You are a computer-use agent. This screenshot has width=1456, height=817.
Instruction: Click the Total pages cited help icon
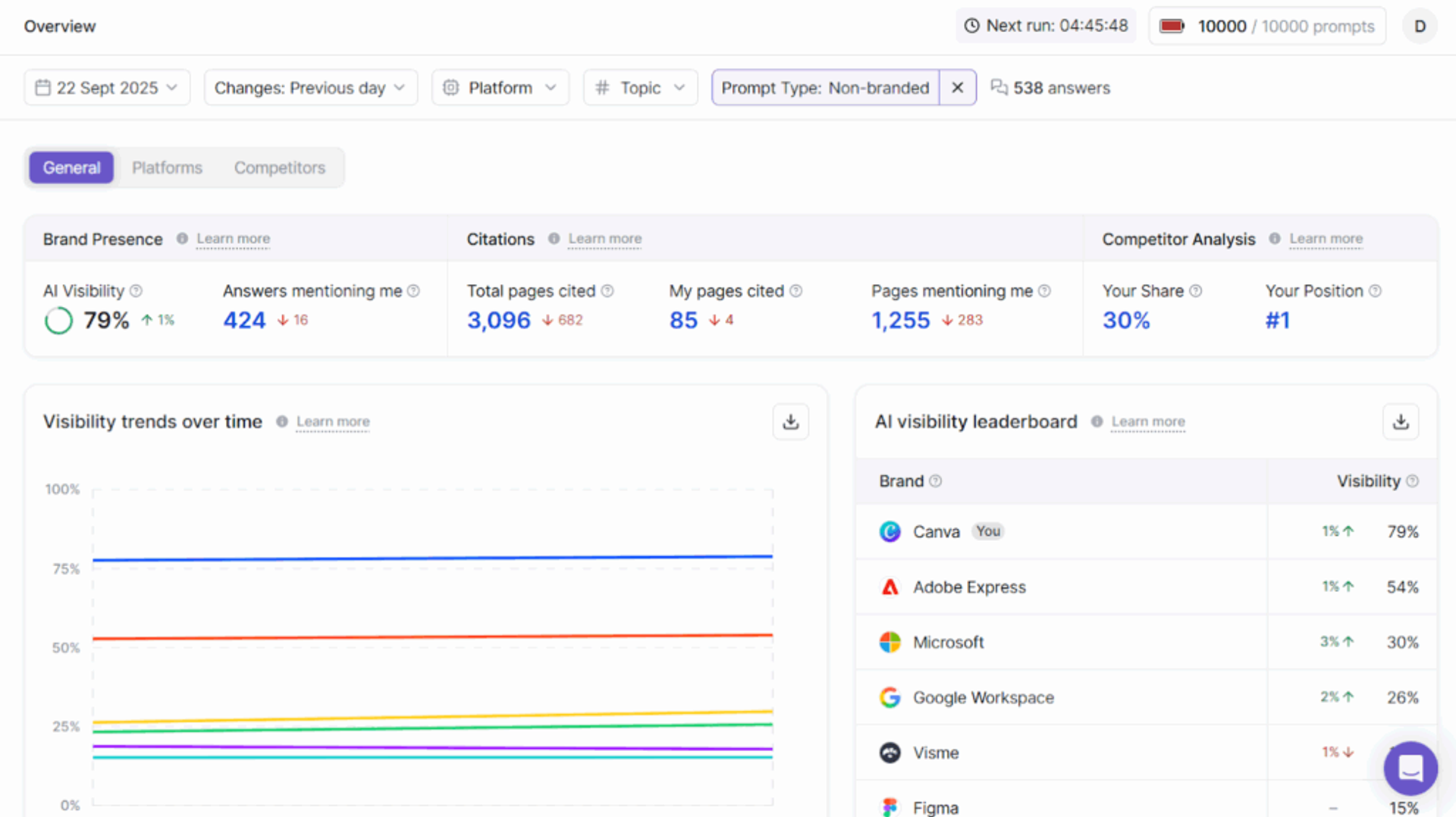click(607, 291)
